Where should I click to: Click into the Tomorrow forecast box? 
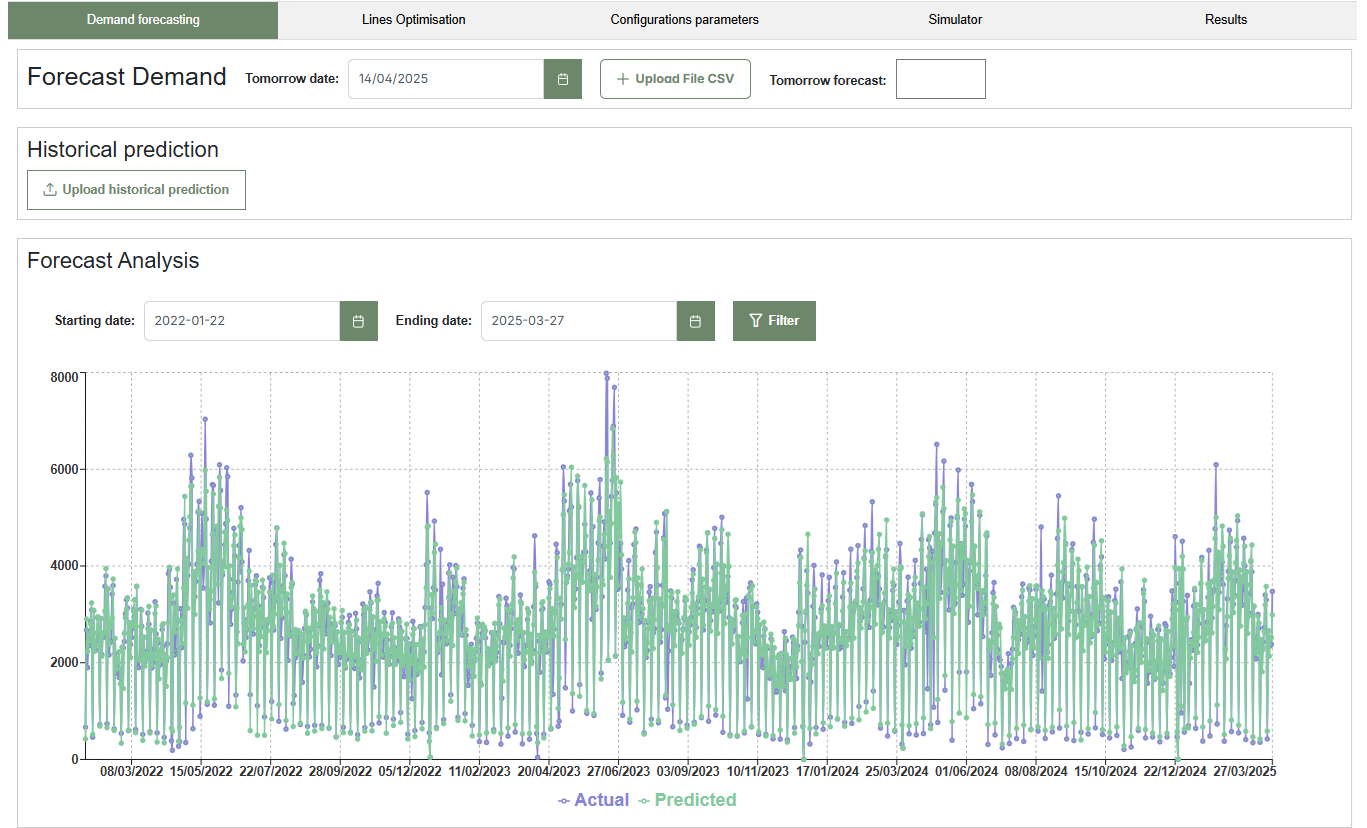[940, 79]
